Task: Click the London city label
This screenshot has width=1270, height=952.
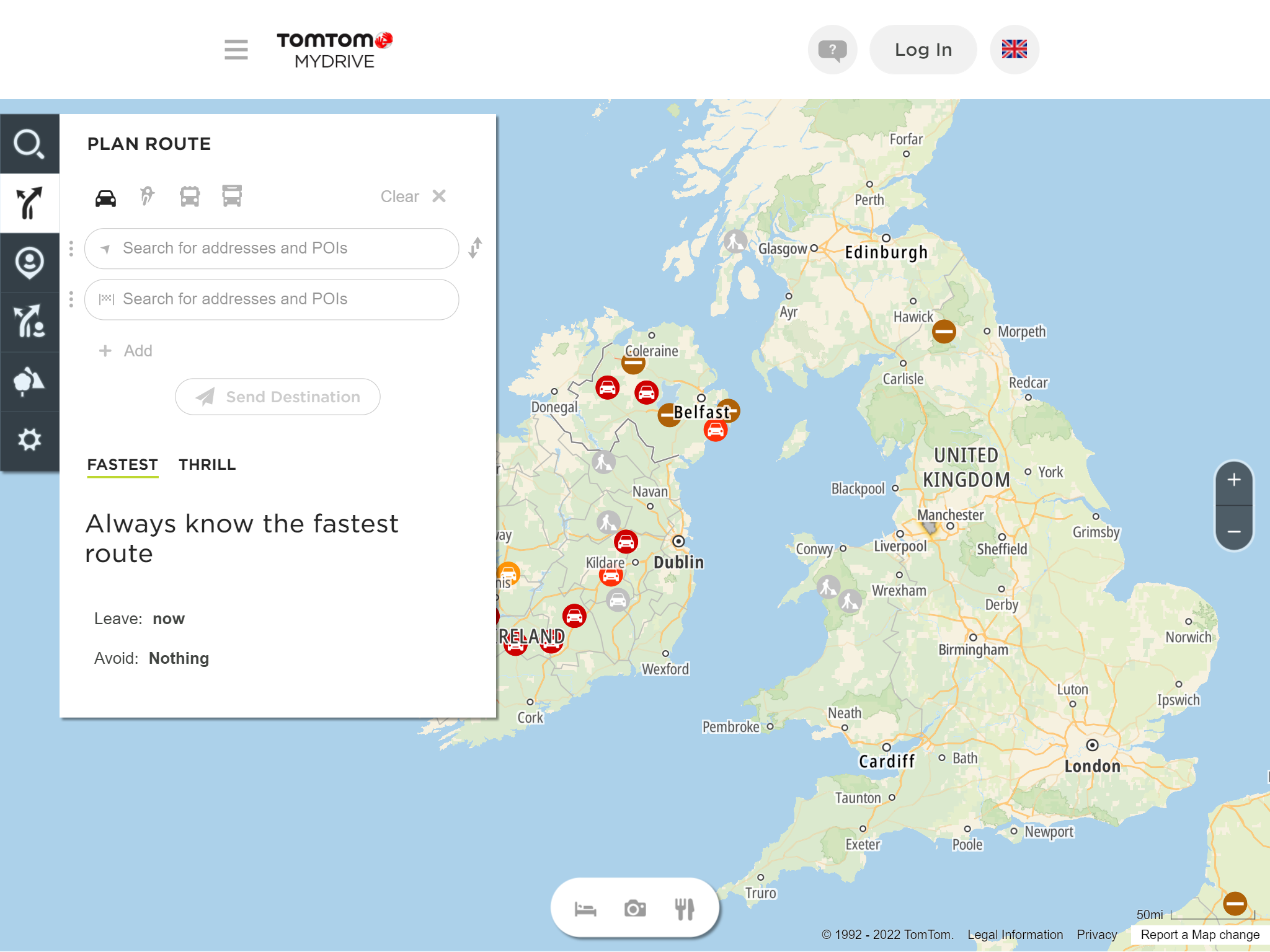Action: tap(1093, 767)
